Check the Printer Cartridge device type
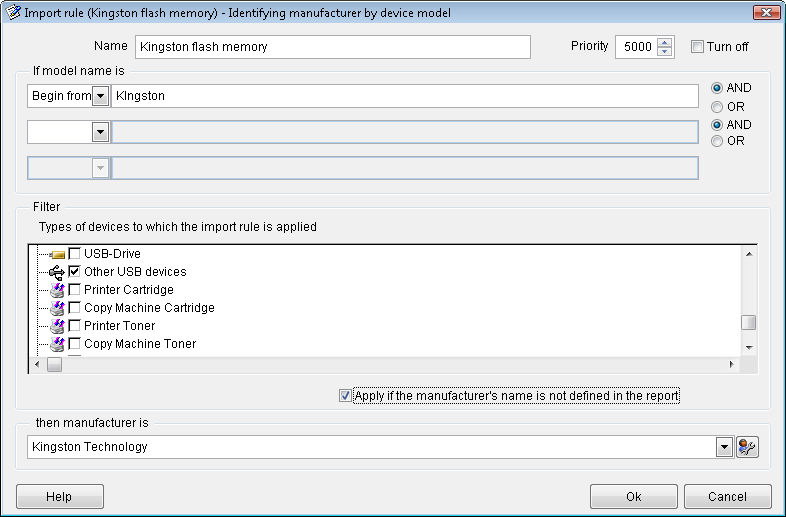This screenshot has height=517, width=786. [x=74, y=290]
